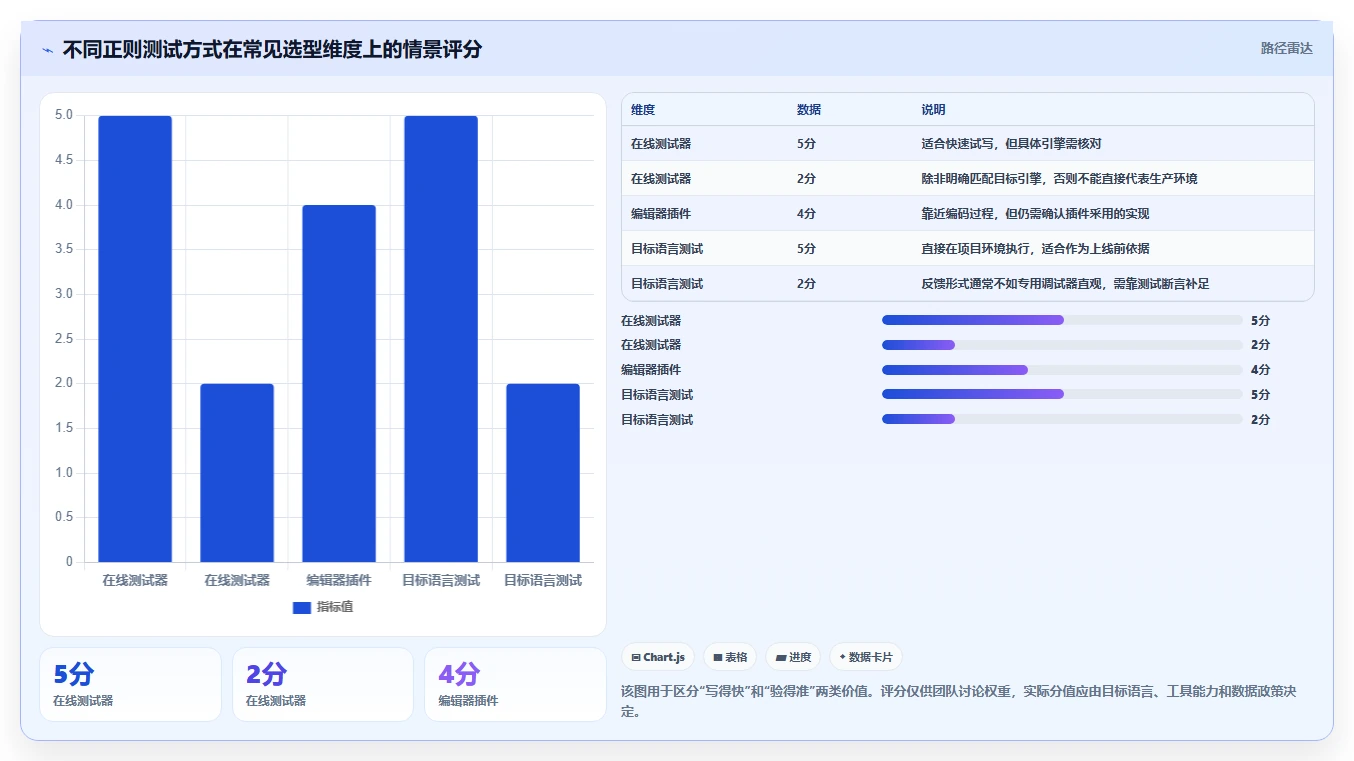
Task: Click the 目标语言测试 bar reaching 5.0
Action: point(441,339)
